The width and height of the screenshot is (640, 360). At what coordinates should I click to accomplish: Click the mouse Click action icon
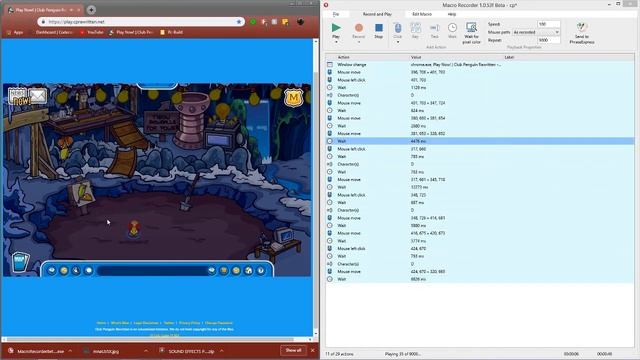point(398,28)
